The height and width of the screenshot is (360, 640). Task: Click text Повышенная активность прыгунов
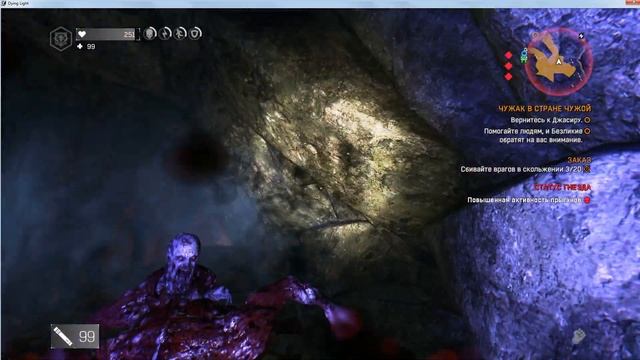point(524,200)
